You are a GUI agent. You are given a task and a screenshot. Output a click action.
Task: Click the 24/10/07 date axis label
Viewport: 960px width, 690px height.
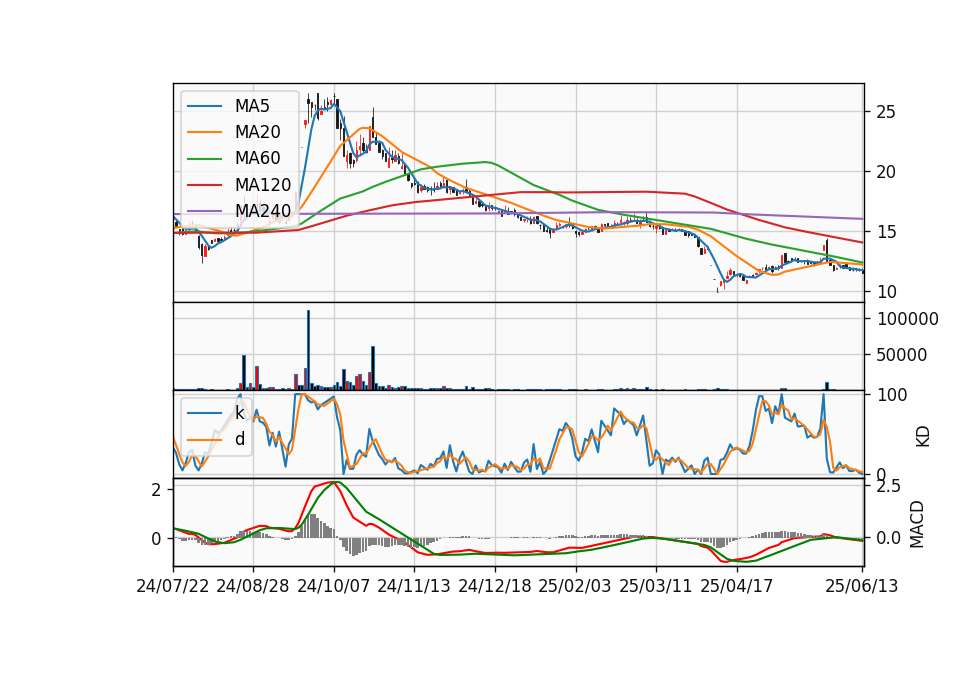click(334, 586)
